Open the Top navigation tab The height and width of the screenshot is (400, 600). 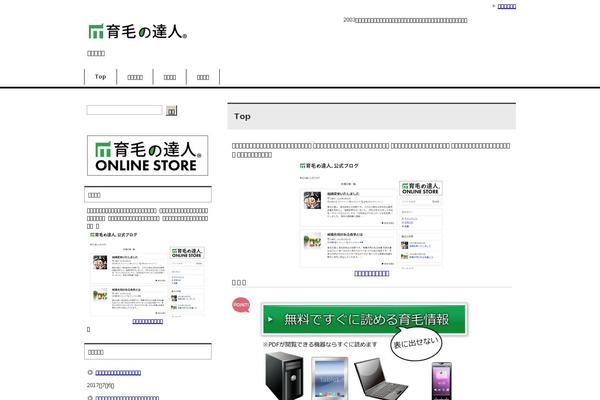pyautogui.click(x=100, y=77)
